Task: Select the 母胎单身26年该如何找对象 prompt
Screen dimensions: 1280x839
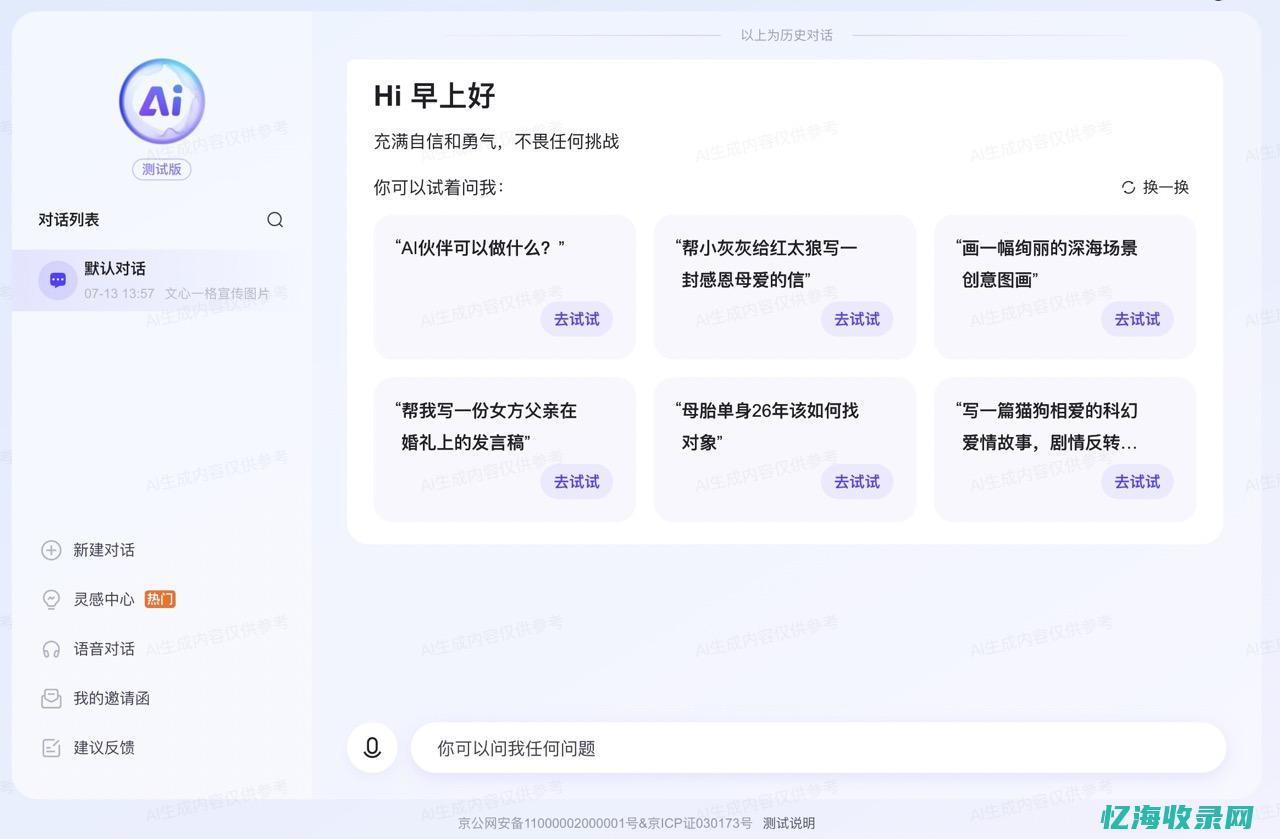Action: 766,426
